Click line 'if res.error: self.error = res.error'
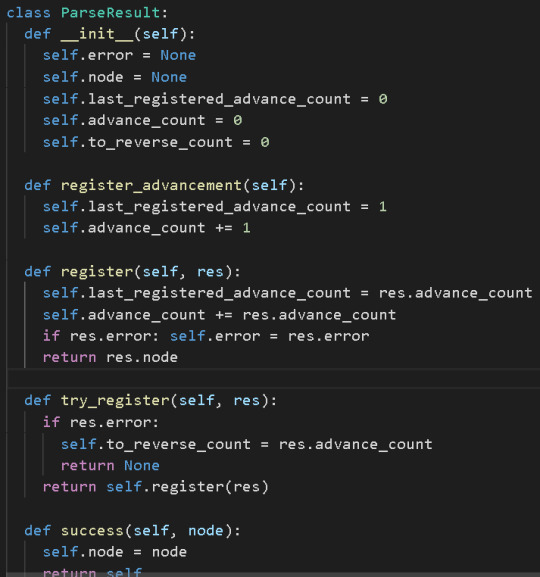 (x=206, y=336)
